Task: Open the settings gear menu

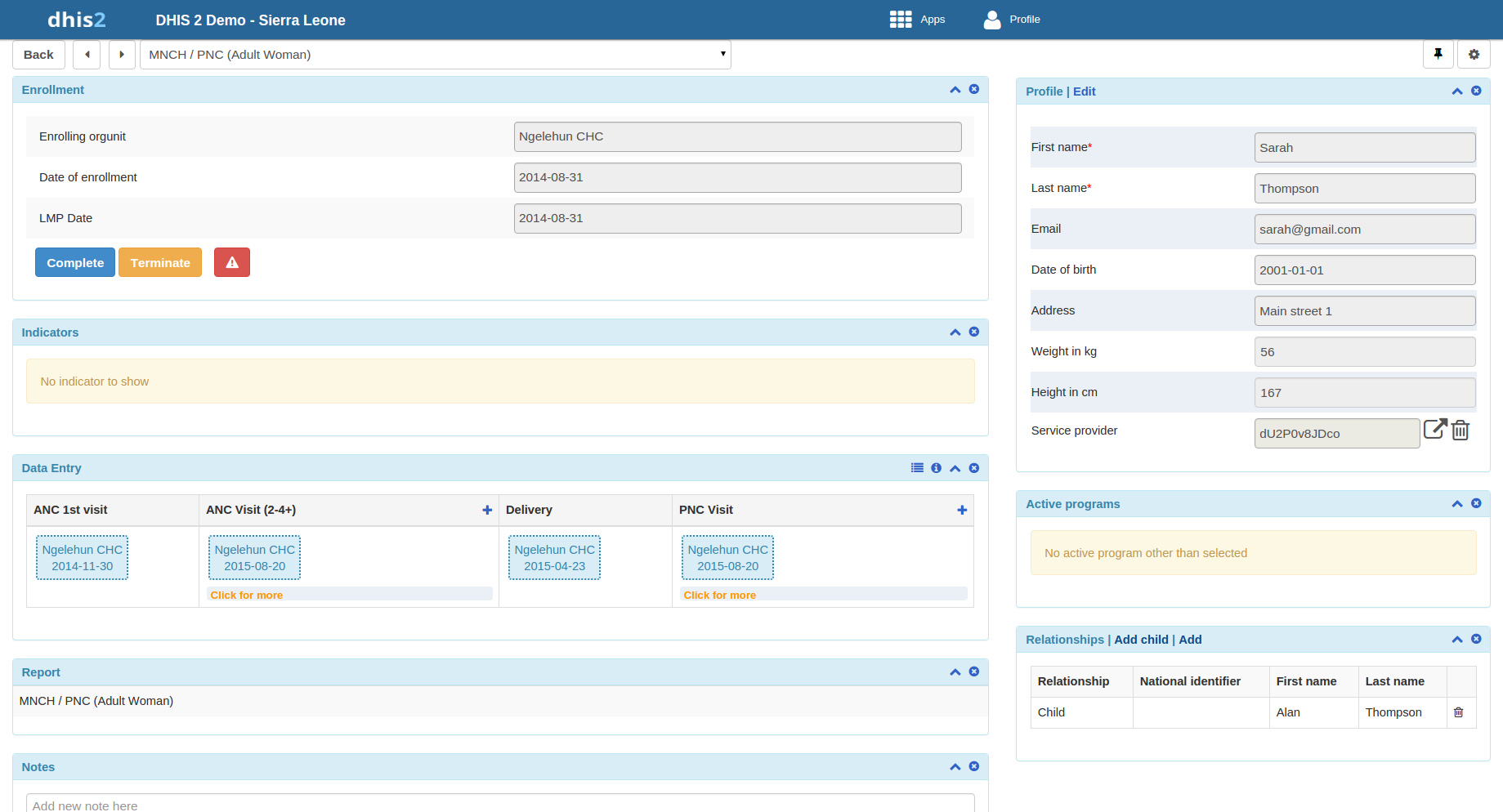Action: (x=1474, y=55)
